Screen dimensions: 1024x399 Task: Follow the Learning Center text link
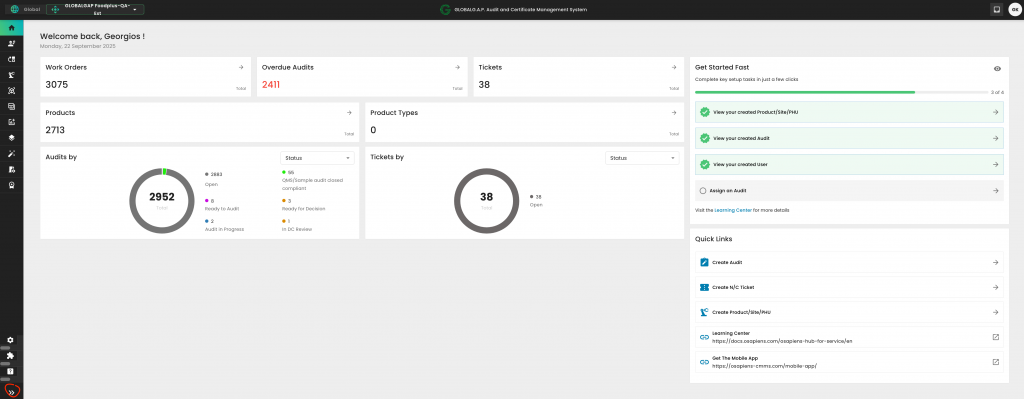[x=733, y=210]
